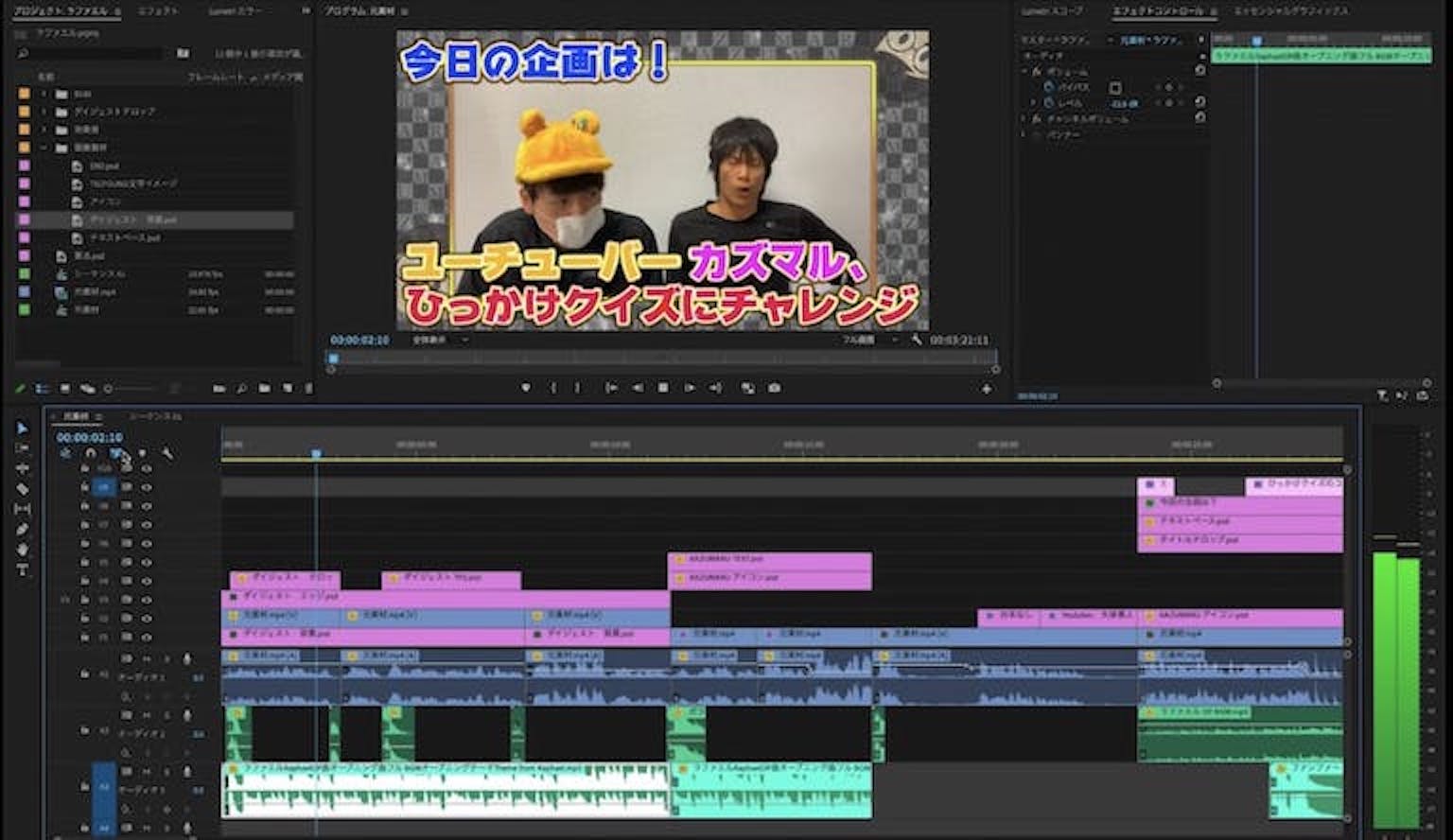Export frame with camera icon
Screen dimensions: 1453x840
click(775, 388)
